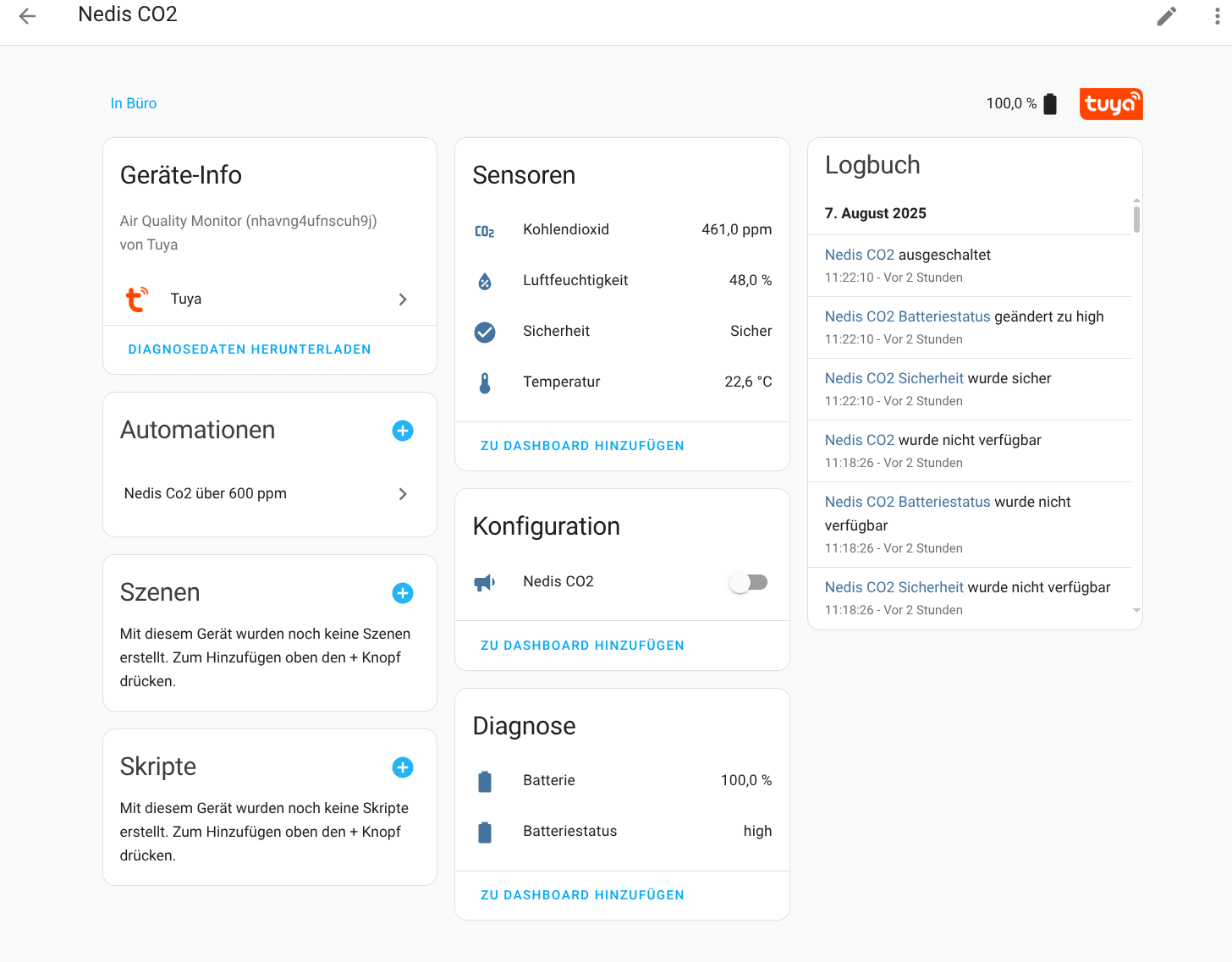Open the Nedis Co2 über 600 ppm automation
The image size is (1232, 962).
point(270,494)
